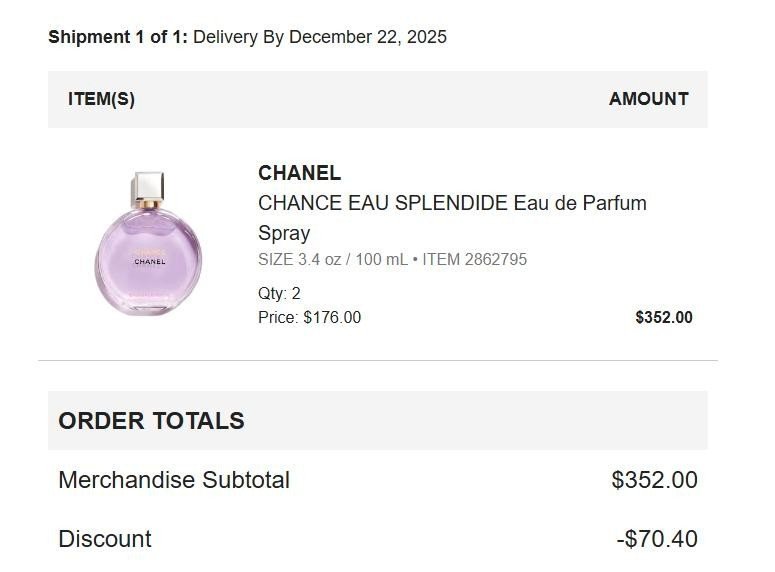Viewport: 775px width, 572px height.
Task: Click the word Spray in the product title
Action: (x=284, y=233)
